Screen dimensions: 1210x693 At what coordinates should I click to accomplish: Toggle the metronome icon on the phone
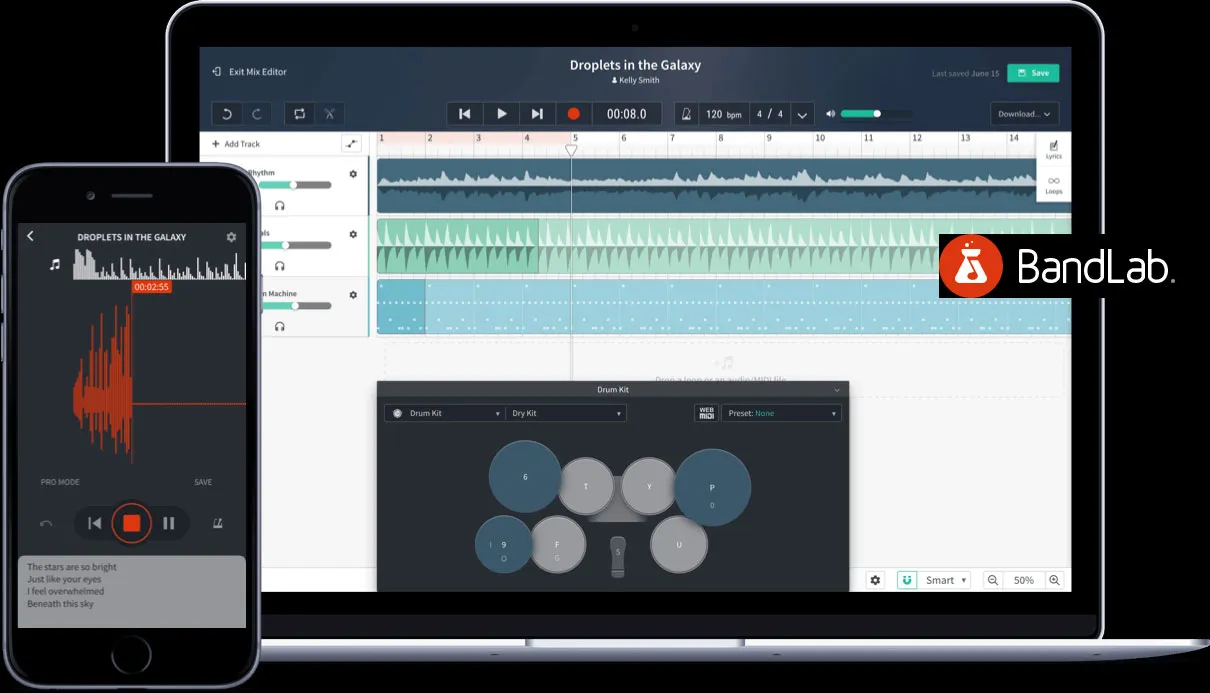point(217,523)
